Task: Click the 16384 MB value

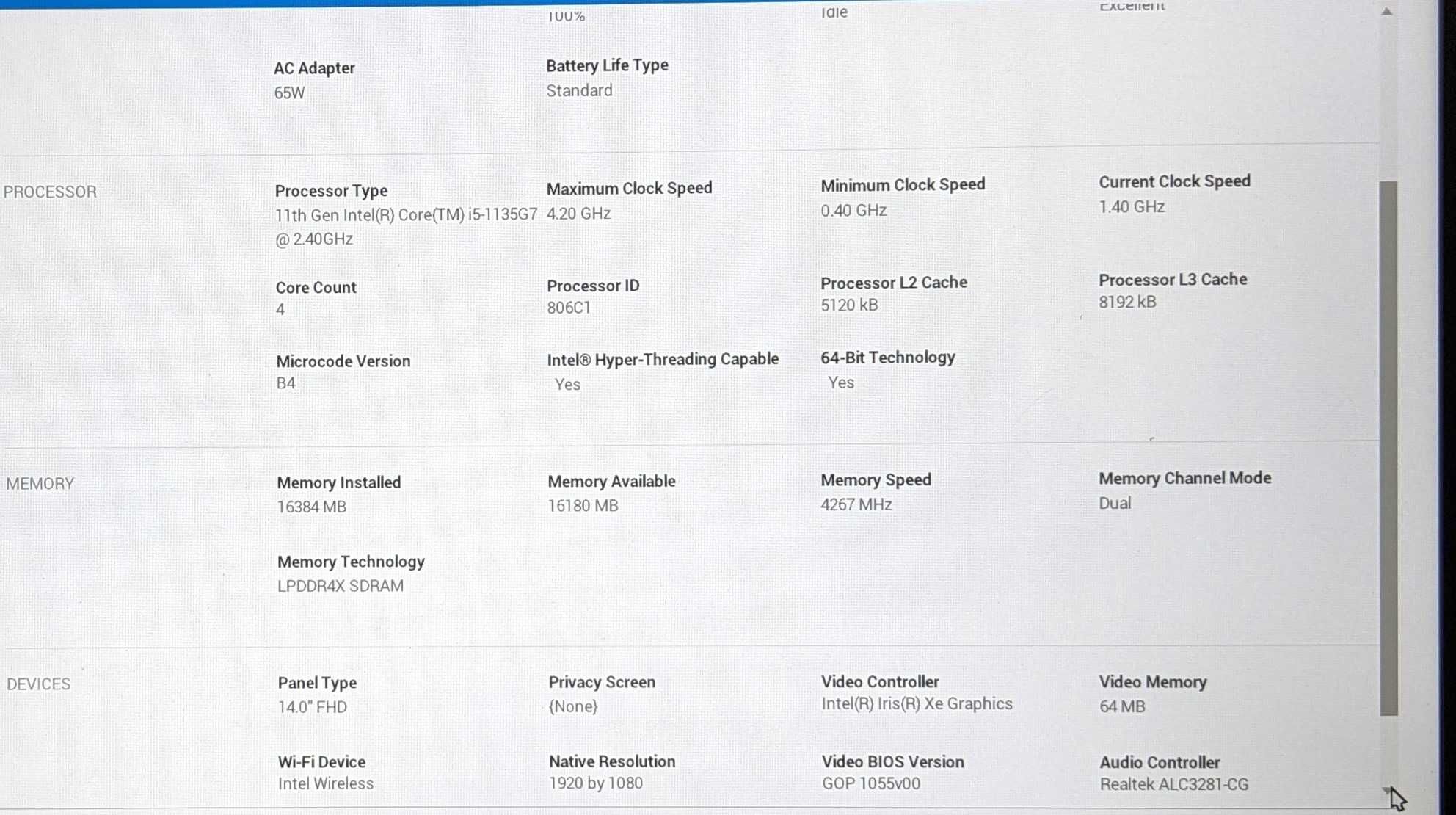Action: (311, 507)
